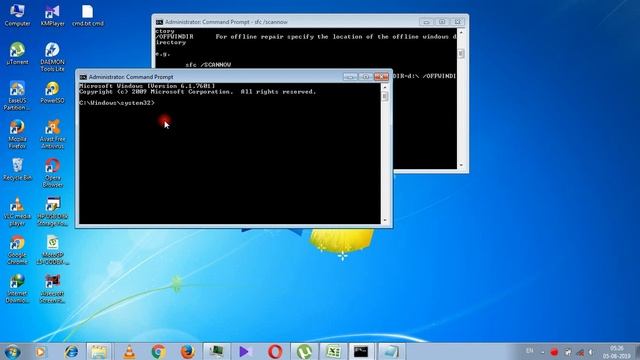This screenshot has width=640, height=360.
Task: Select the PowerISO desktop shortcut
Action: (52, 92)
